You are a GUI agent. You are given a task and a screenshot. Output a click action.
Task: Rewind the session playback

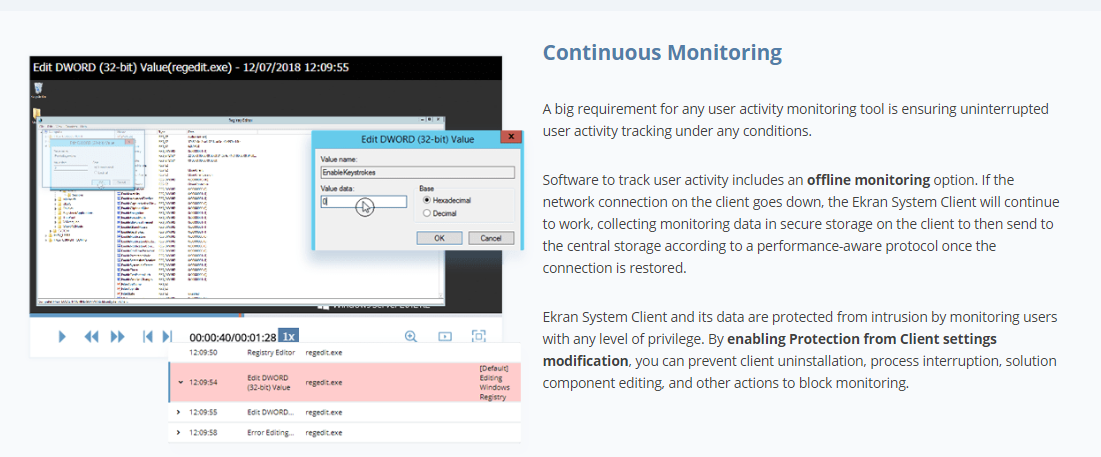pyautogui.click(x=91, y=336)
